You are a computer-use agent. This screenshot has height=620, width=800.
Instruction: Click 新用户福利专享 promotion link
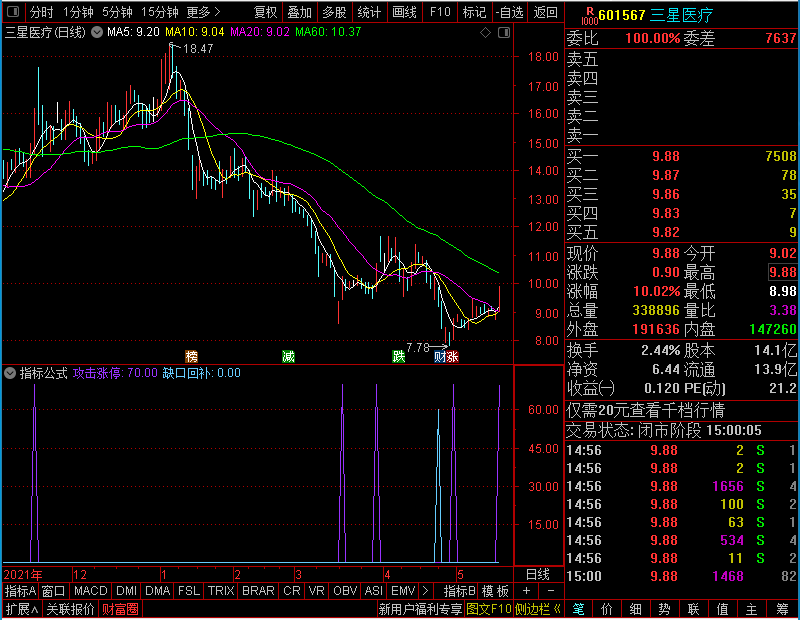(420, 609)
